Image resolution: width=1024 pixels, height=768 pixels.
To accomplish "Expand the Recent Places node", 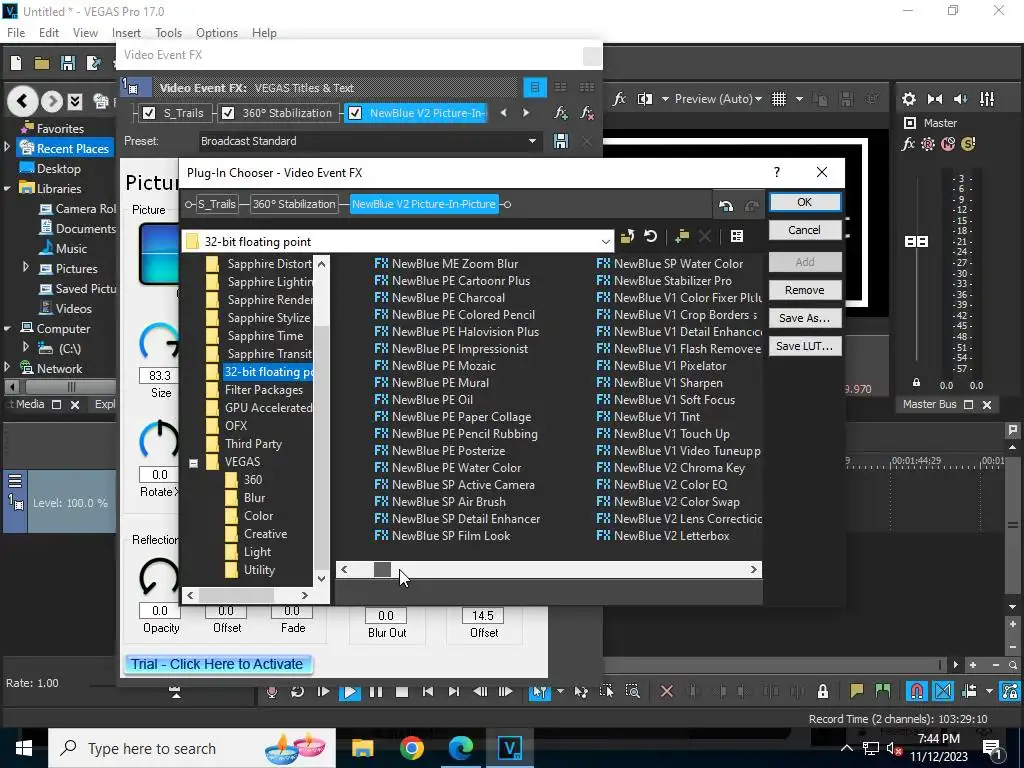I will (x=7, y=148).
